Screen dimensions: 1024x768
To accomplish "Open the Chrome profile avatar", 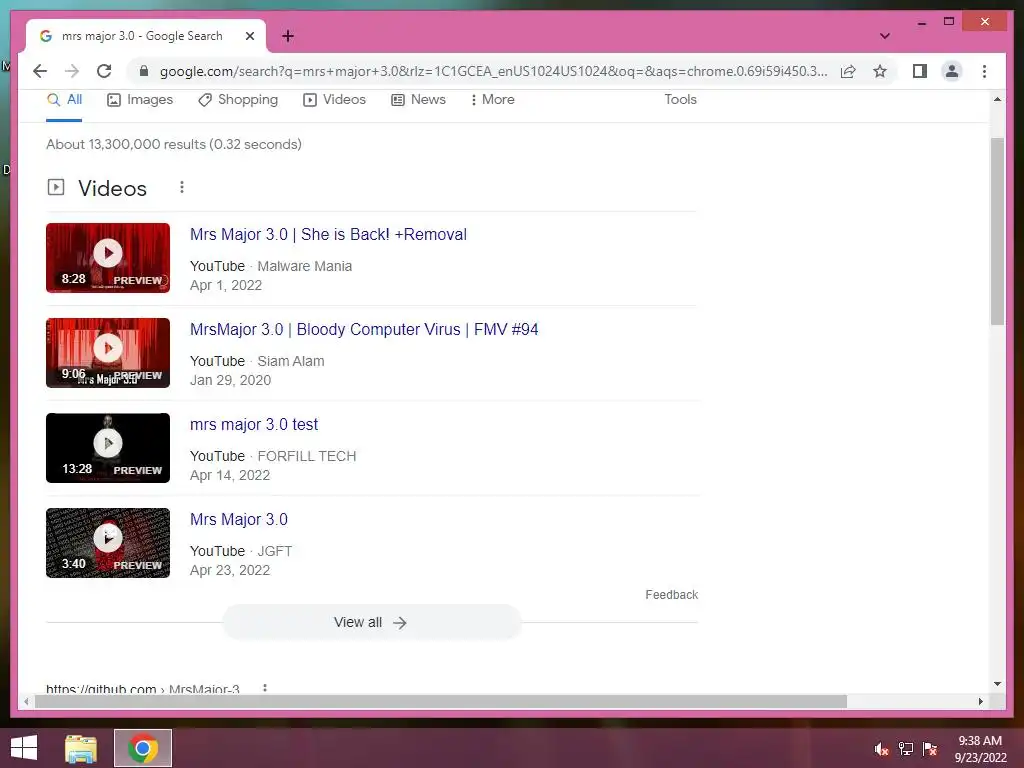I will tap(952, 71).
